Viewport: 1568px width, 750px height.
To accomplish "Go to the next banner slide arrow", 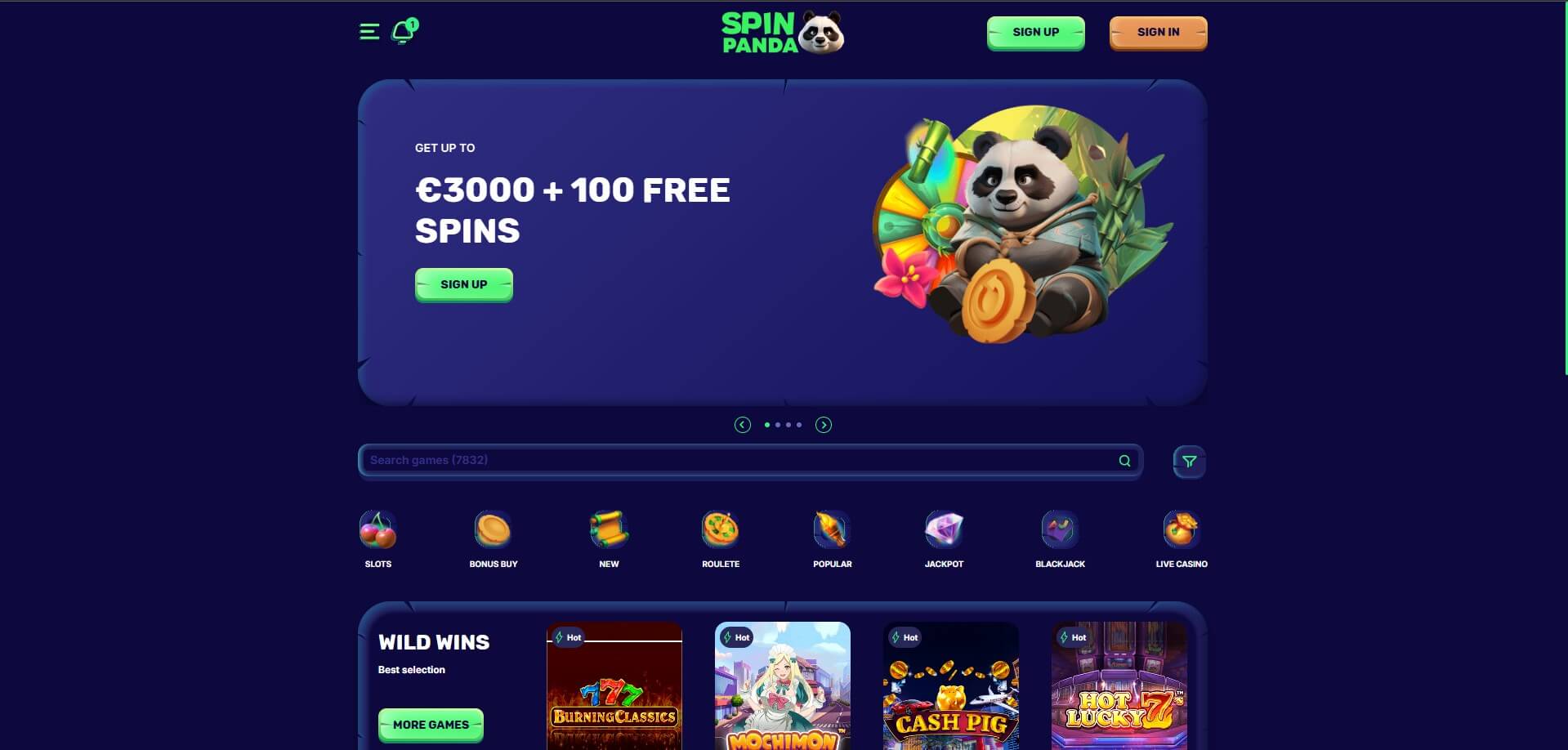I will 824,425.
